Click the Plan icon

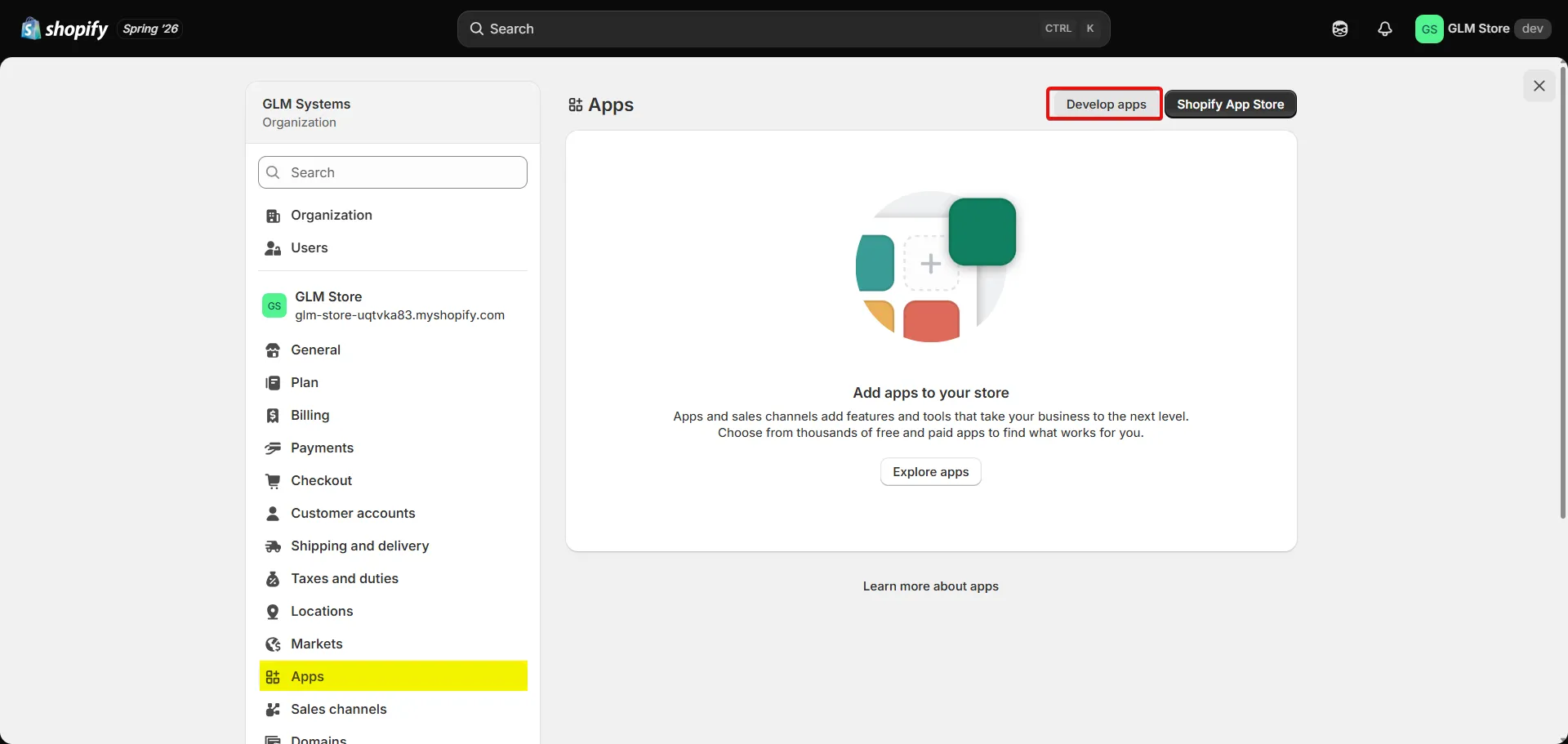(x=273, y=383)
